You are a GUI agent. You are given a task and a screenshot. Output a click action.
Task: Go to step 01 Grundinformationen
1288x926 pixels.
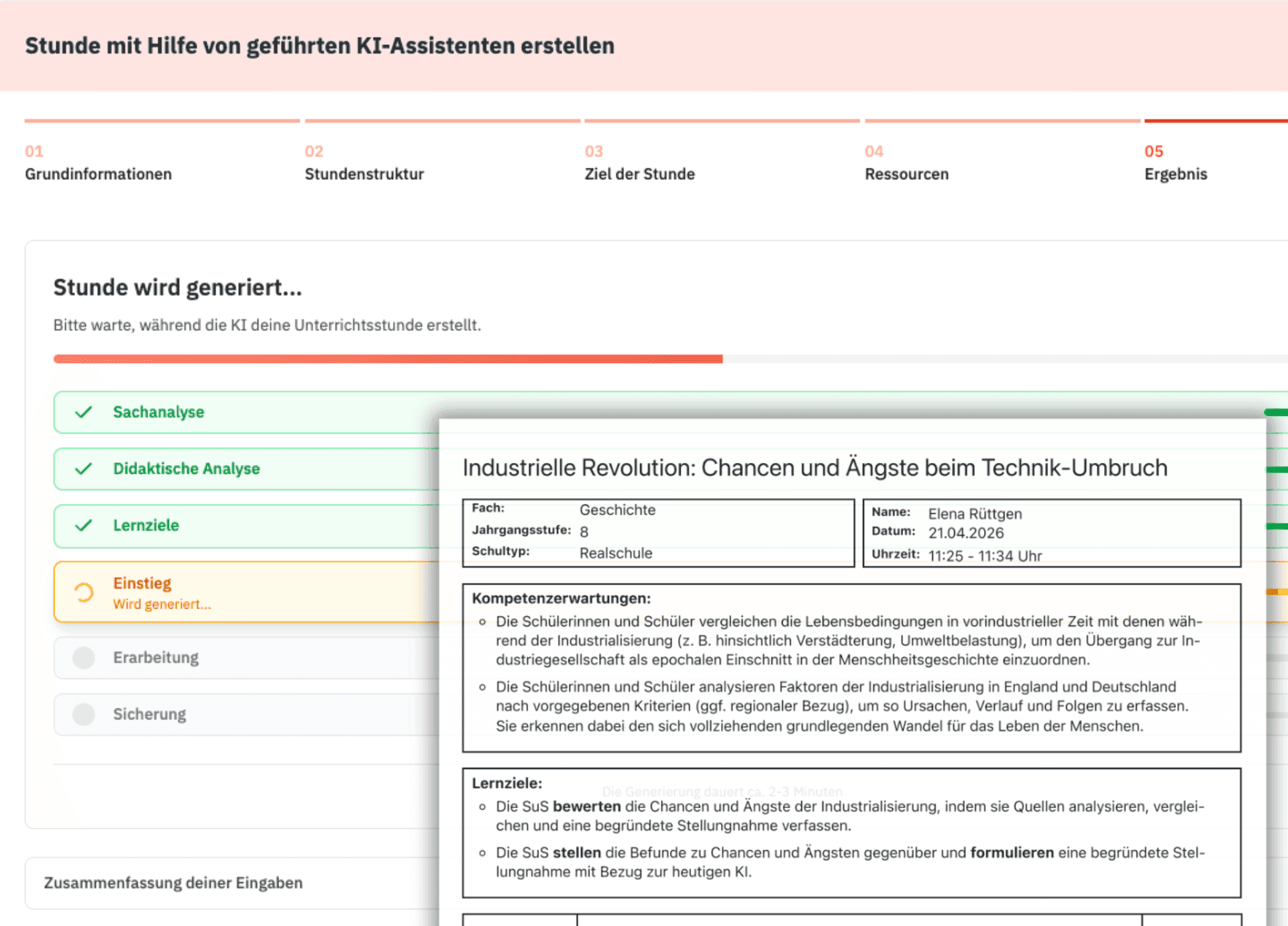coord(98,174)
